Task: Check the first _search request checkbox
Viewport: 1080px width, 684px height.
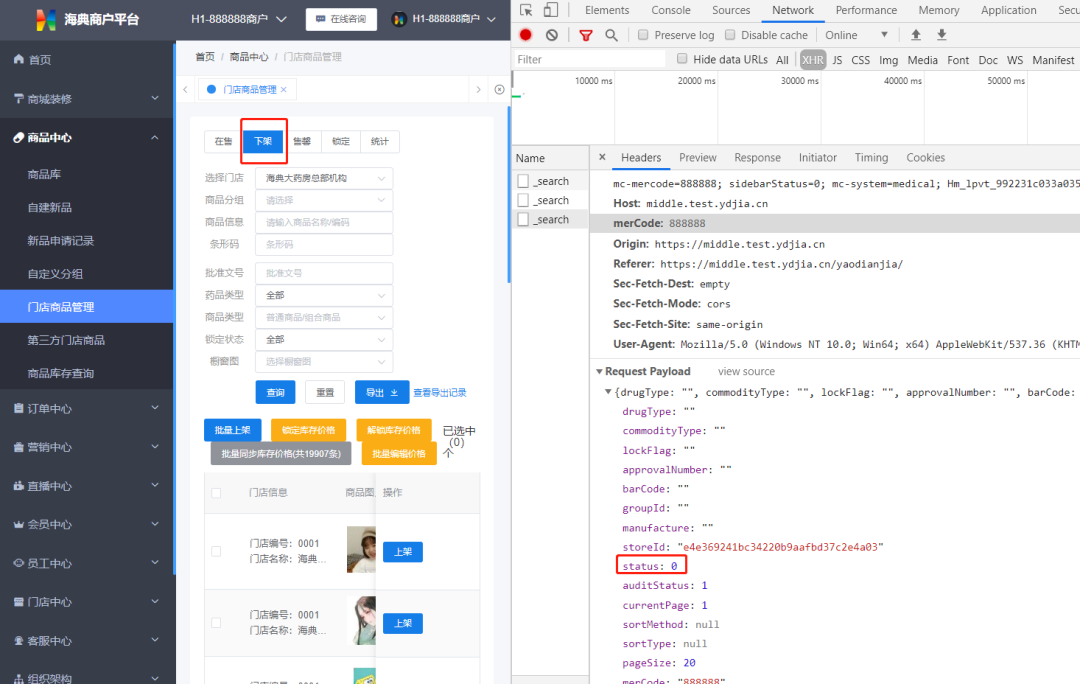Action: [x=523, y=180]
